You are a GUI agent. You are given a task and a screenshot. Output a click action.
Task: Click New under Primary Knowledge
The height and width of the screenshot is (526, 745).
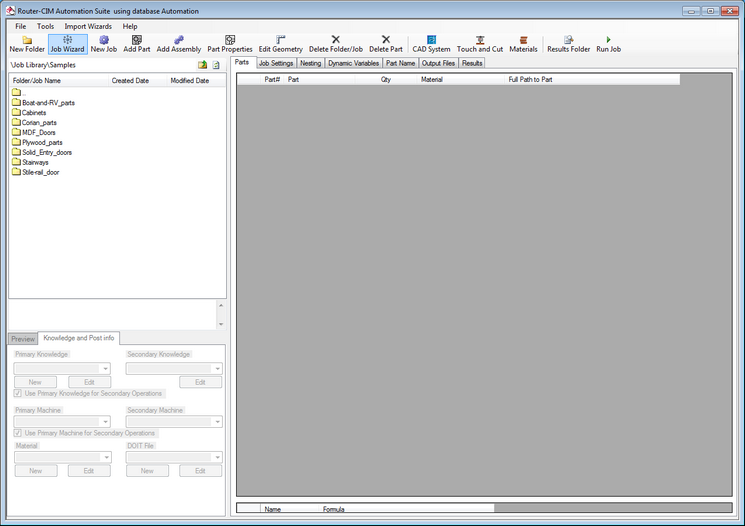pyautogui.click(x=35, y=382)
